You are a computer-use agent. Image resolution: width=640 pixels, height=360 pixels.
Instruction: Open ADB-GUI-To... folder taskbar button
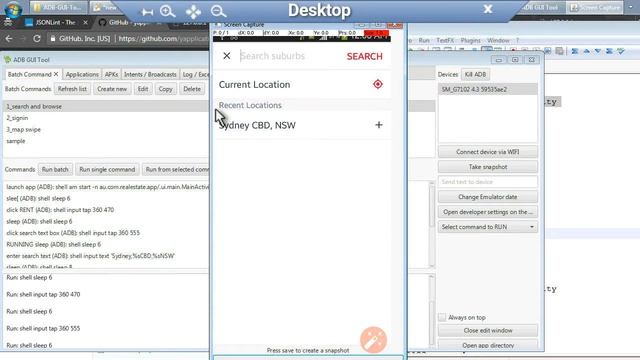click(58, 7)
